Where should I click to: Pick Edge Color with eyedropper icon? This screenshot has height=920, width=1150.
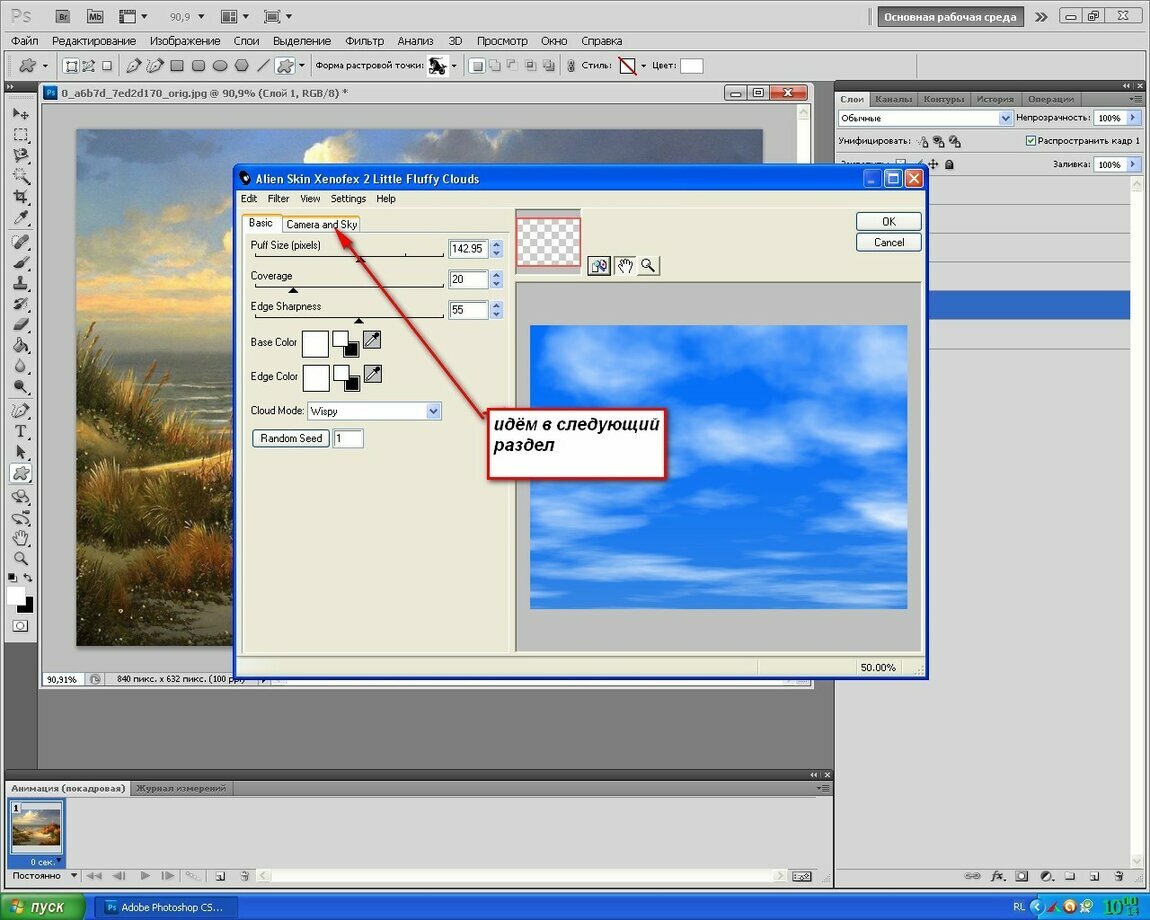[x=373, y=374]
